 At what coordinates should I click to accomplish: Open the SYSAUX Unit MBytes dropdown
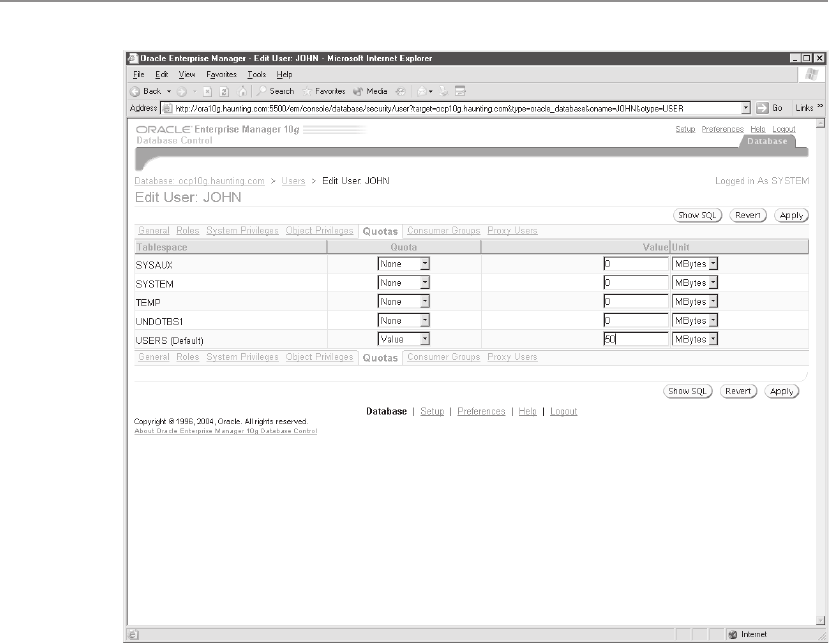695,264
